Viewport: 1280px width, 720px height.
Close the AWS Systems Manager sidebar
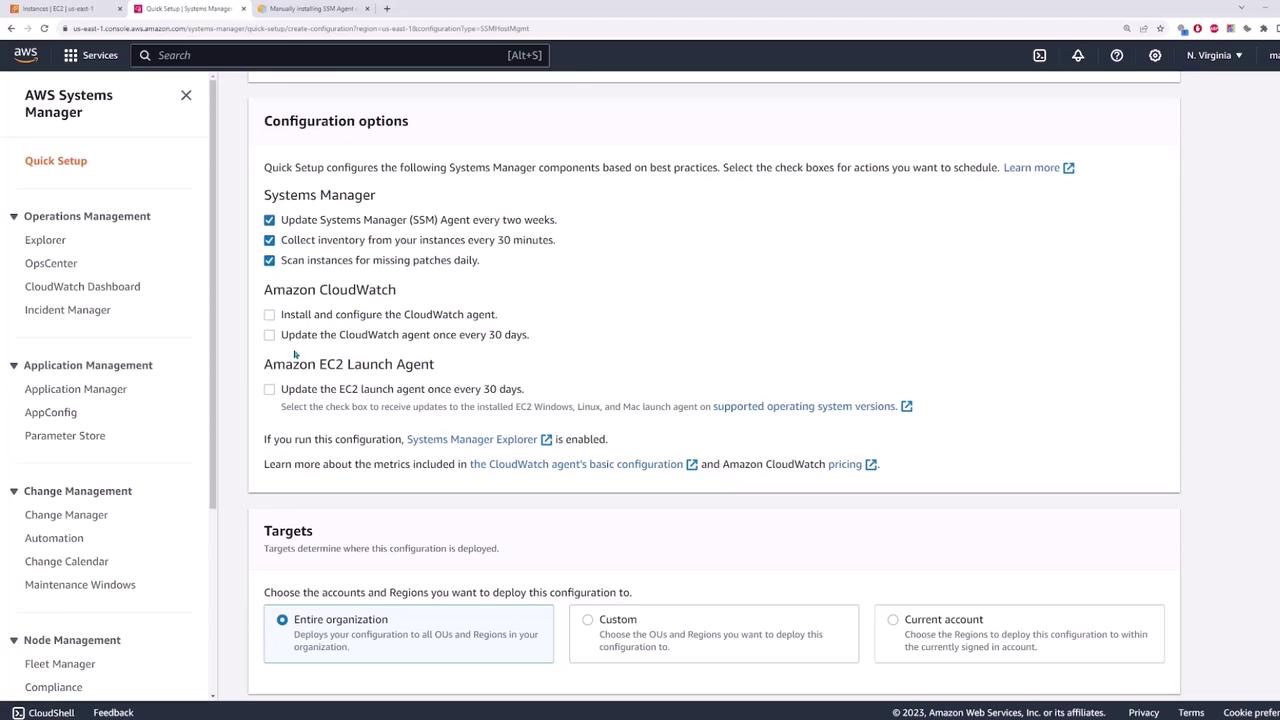tap(186, 95)
